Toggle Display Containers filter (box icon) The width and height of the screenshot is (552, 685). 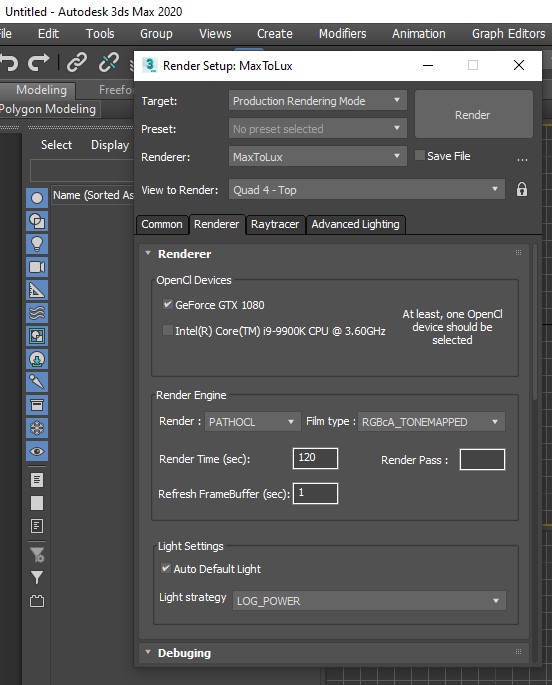37,405
